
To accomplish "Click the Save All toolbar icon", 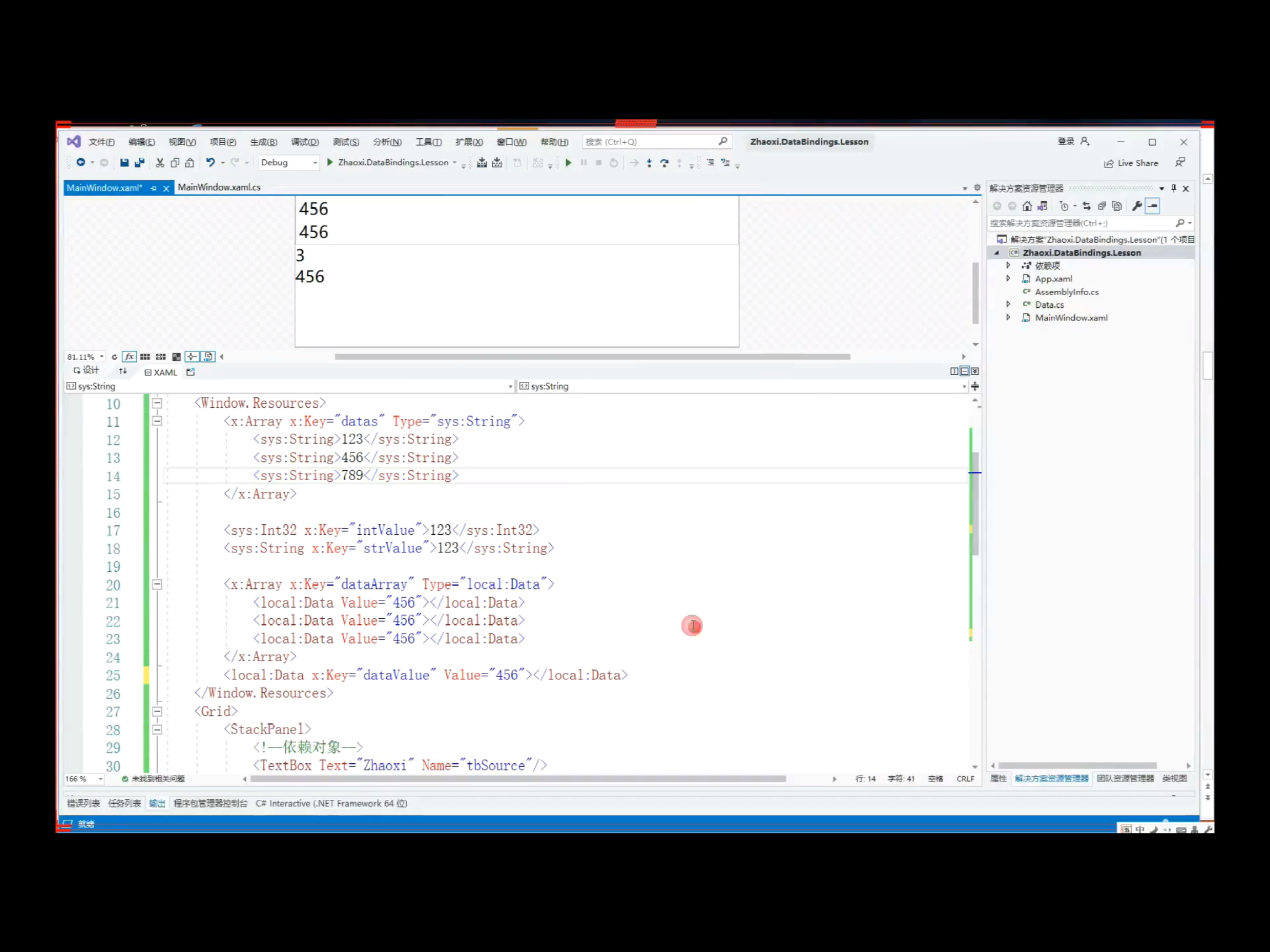I will 139,163.
